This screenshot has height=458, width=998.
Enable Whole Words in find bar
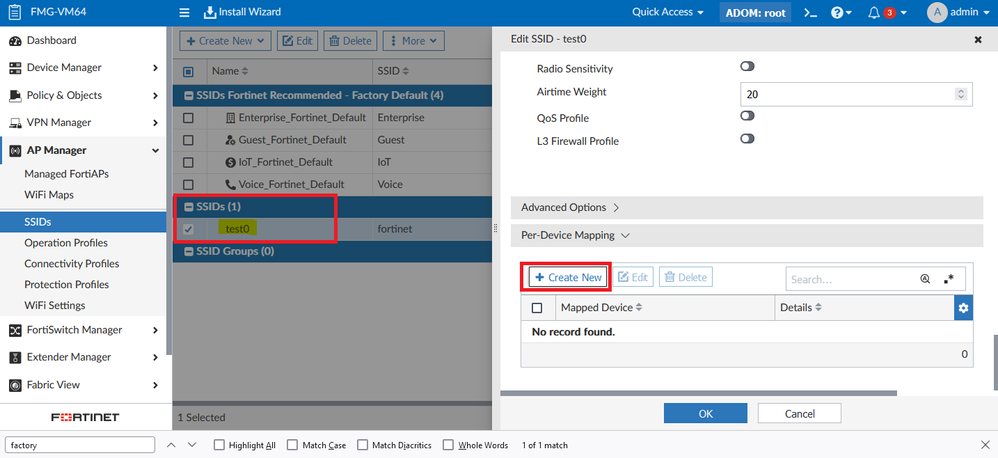(448, 445)
